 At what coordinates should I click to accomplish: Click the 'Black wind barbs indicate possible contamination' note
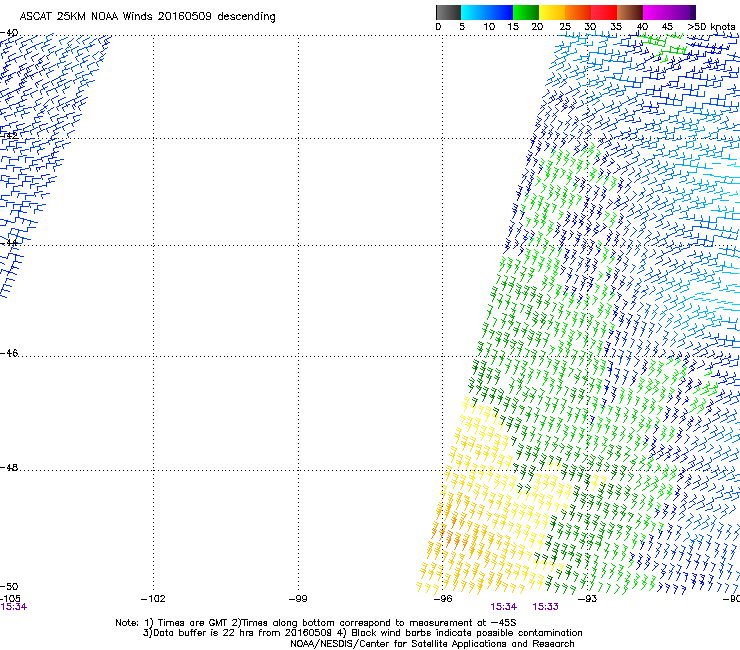click(460, 633)
